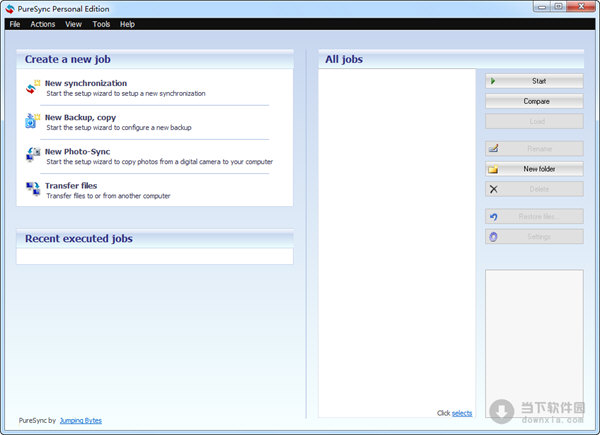The image size is (600, 435).
Task: Click the Restore files button label
Action: 539,217
